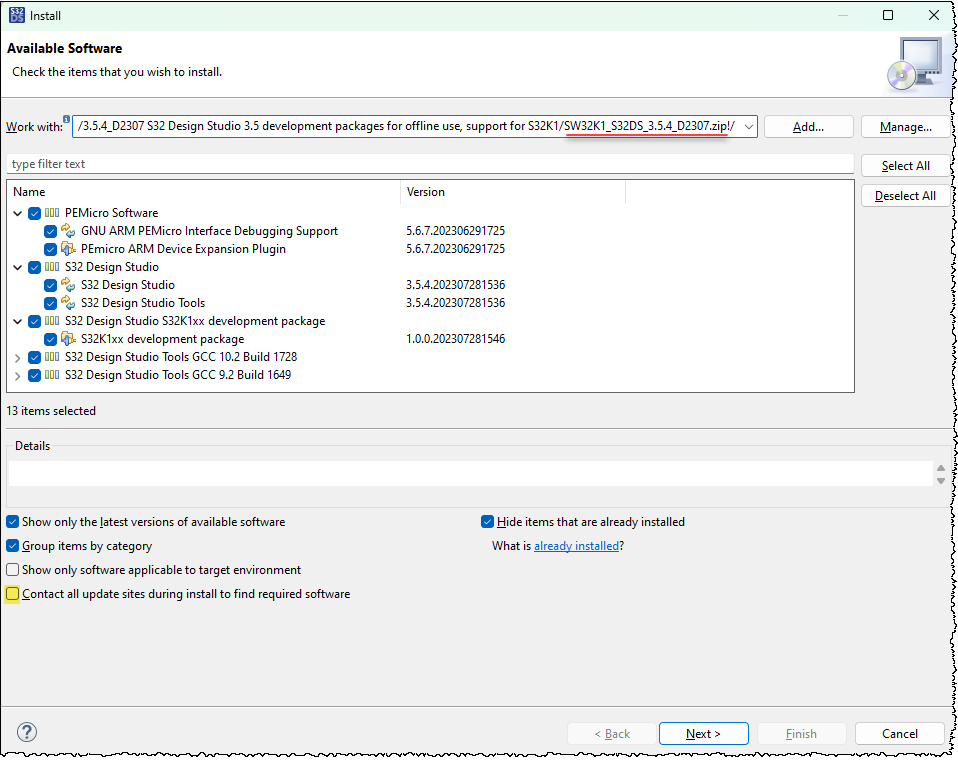Click the Details scroll down arrow
This screenshot has height=760, width=958.
941,481
